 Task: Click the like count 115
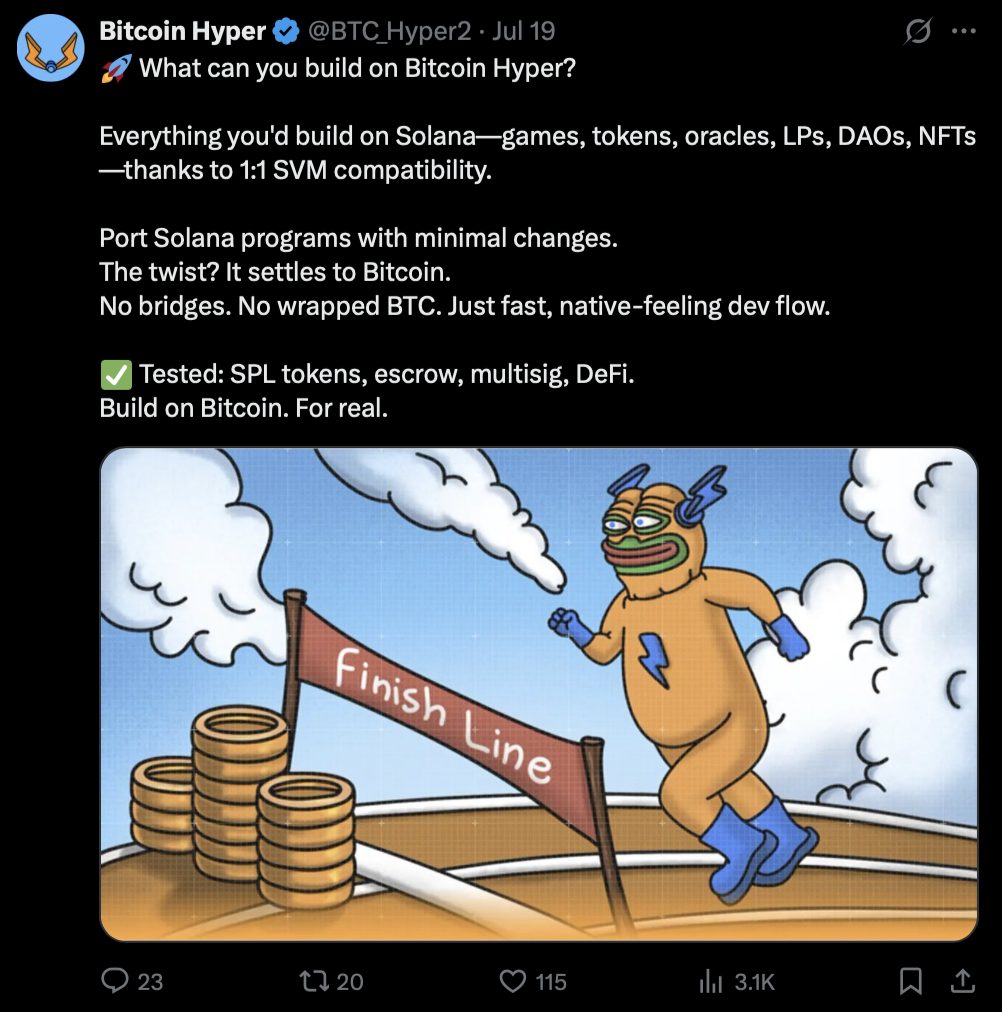pos(551,982)
